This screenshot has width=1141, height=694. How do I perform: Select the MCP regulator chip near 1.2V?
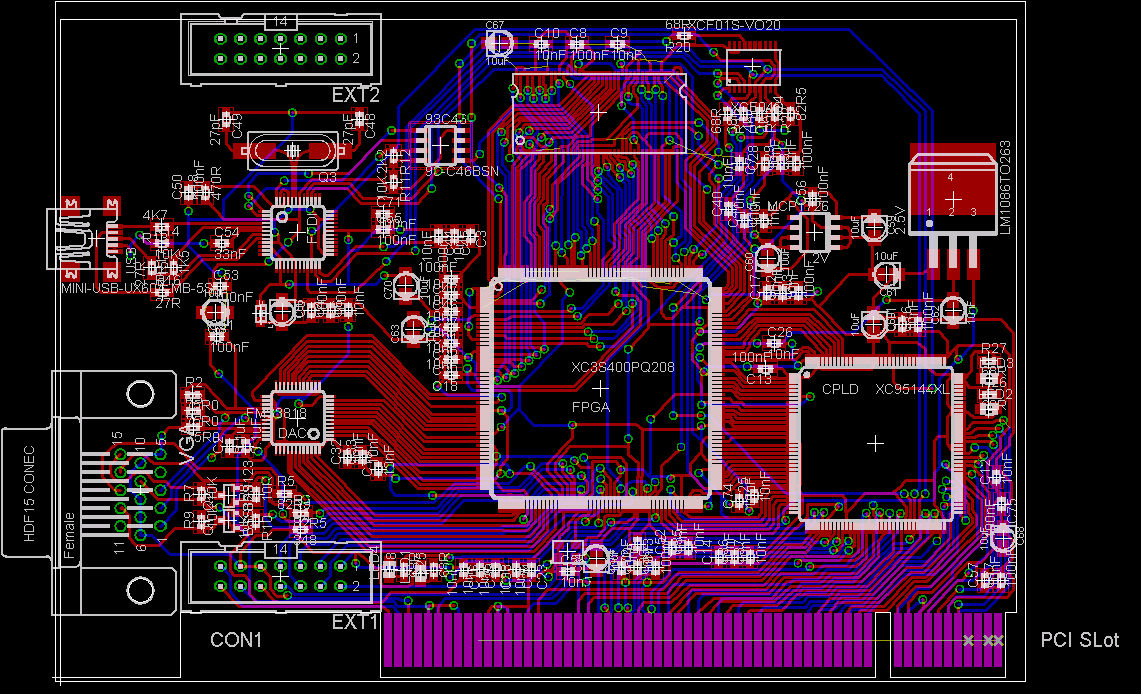814,232
